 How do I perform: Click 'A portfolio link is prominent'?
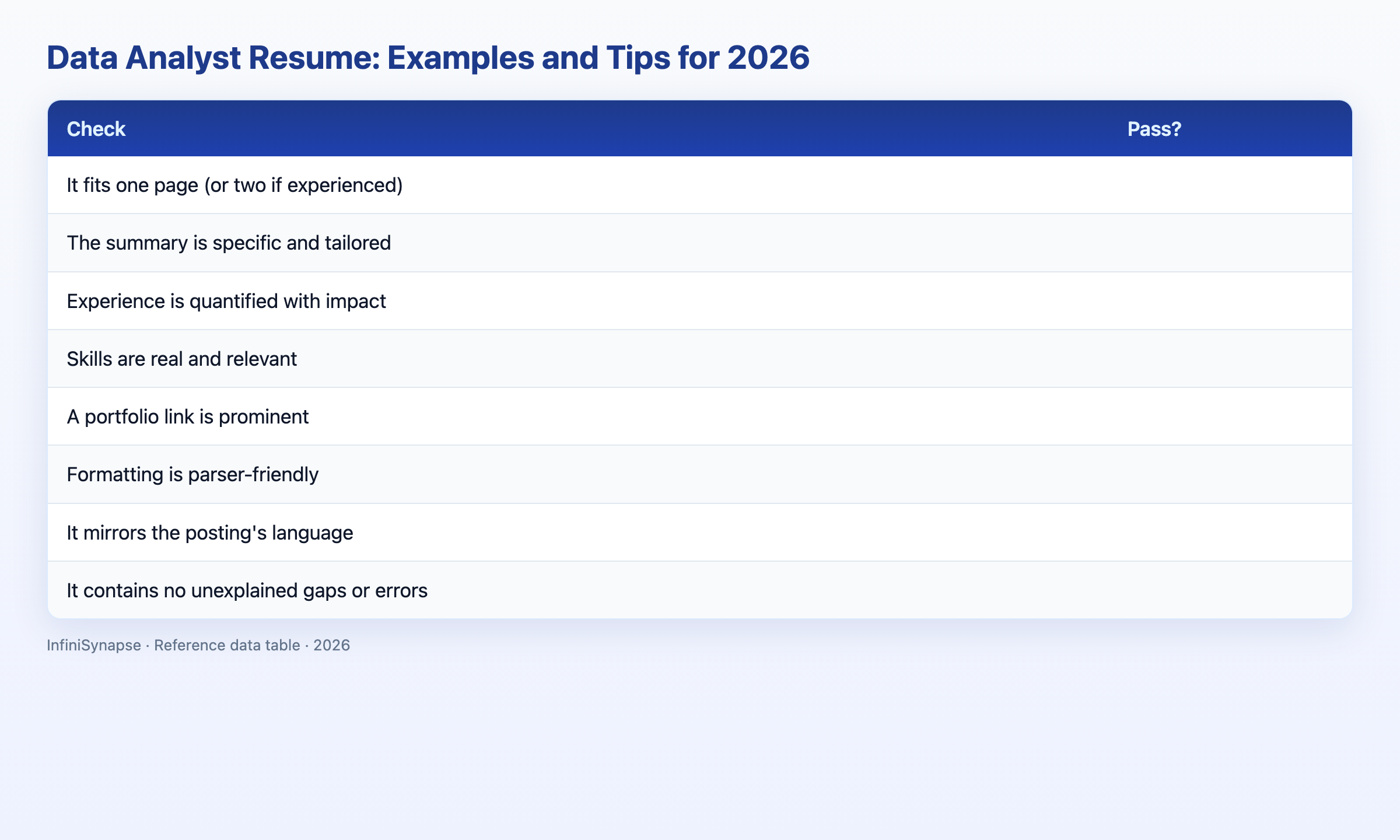pos(700,416)
